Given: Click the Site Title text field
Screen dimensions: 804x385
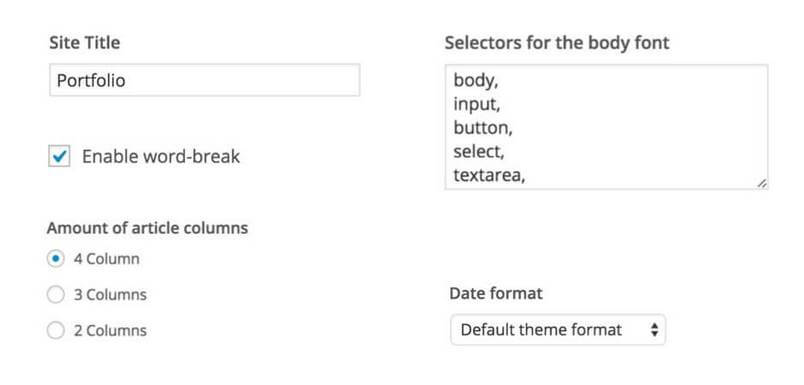Looking at the screenshot, I should (205, 80).
